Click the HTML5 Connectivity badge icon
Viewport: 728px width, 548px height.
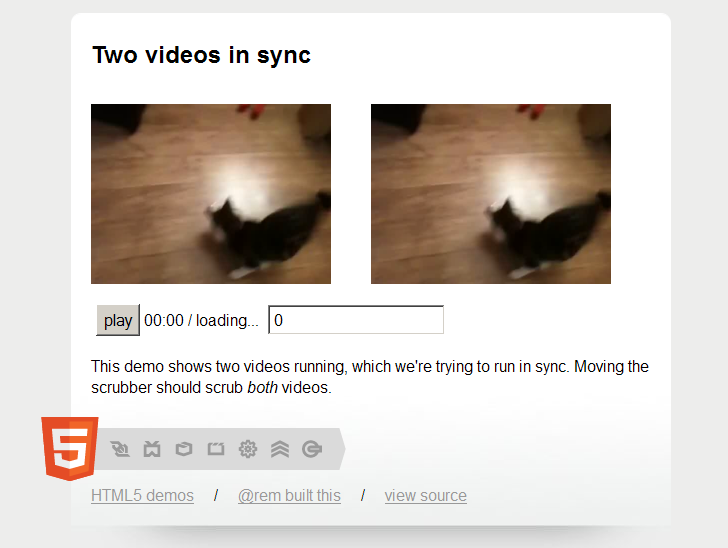[120, 449]
